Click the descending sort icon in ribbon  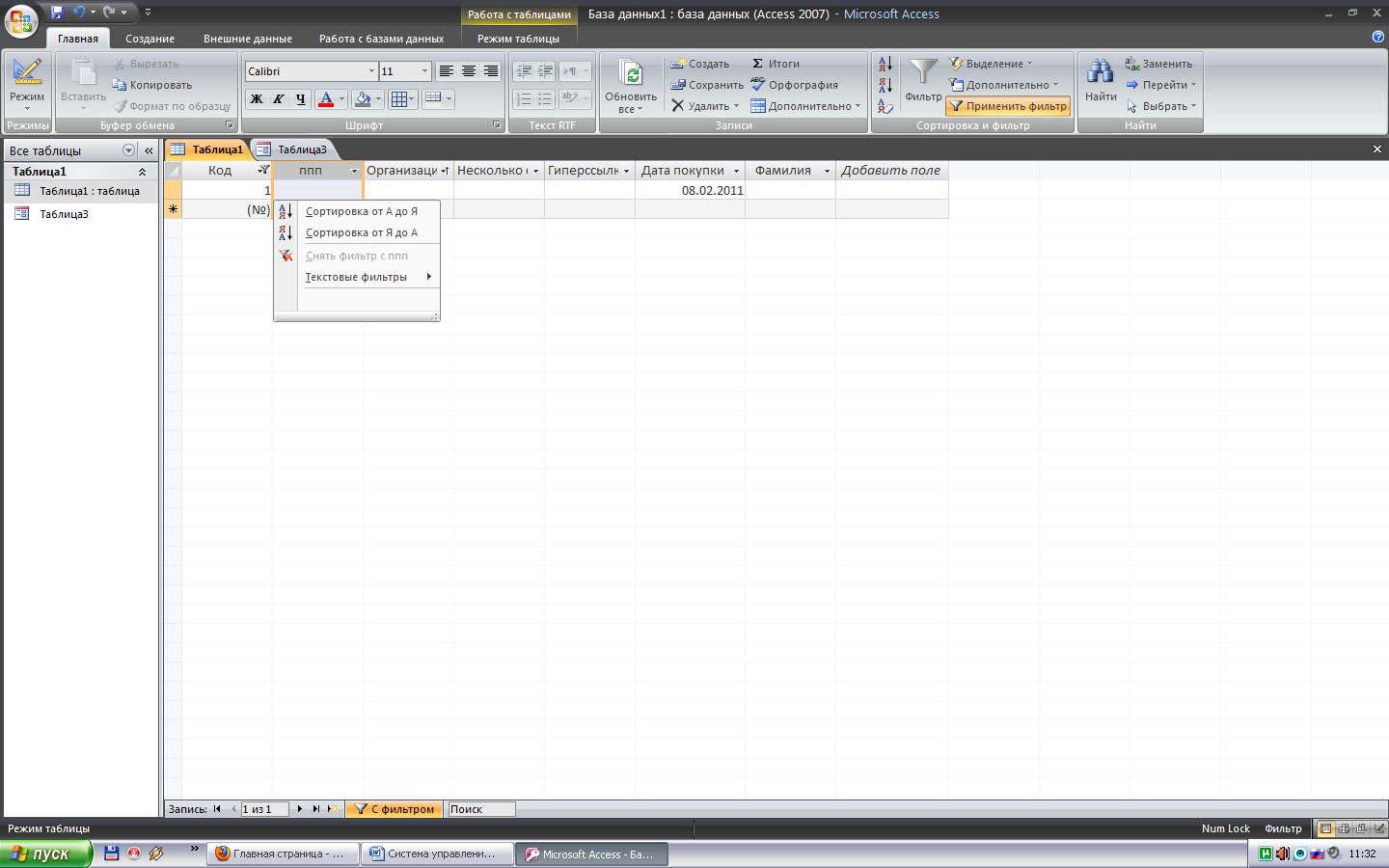point(885,86)
